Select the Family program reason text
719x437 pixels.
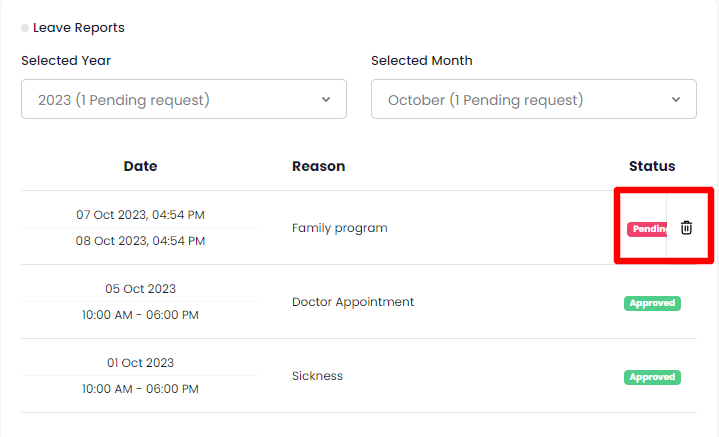tap(339, 228)
